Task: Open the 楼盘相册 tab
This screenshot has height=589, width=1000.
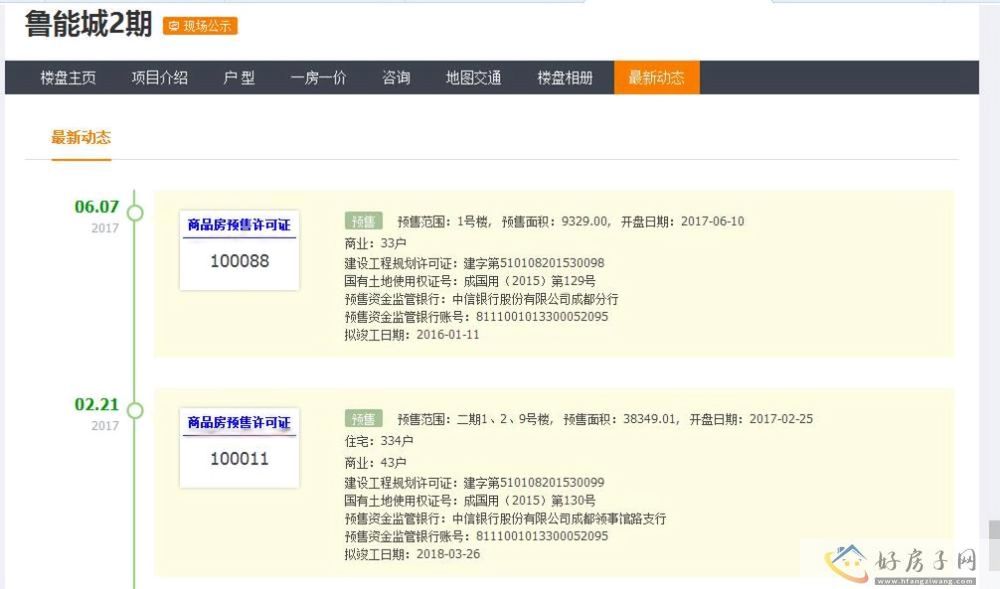Action: (x=564, y=78)
